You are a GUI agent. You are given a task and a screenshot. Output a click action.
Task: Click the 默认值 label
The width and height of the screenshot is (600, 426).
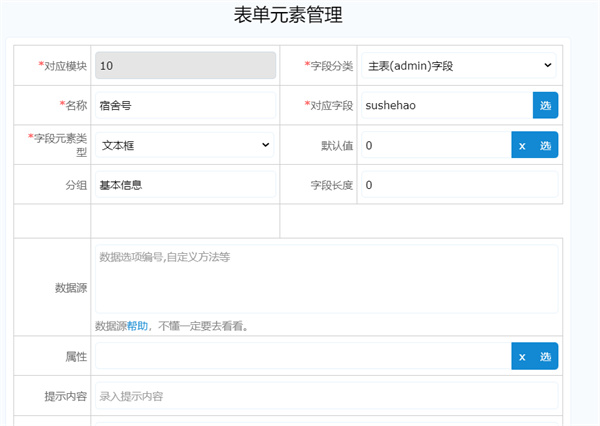[x=337, y=145]
